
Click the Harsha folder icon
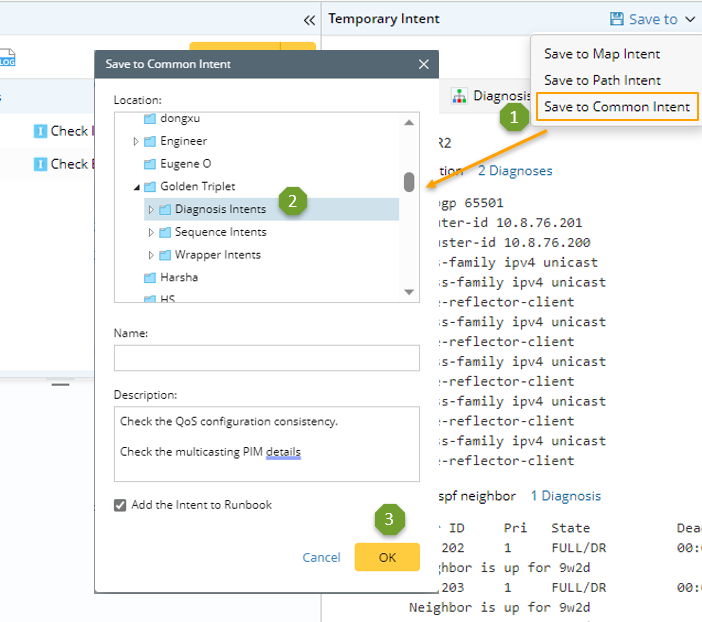coord(150,277)
